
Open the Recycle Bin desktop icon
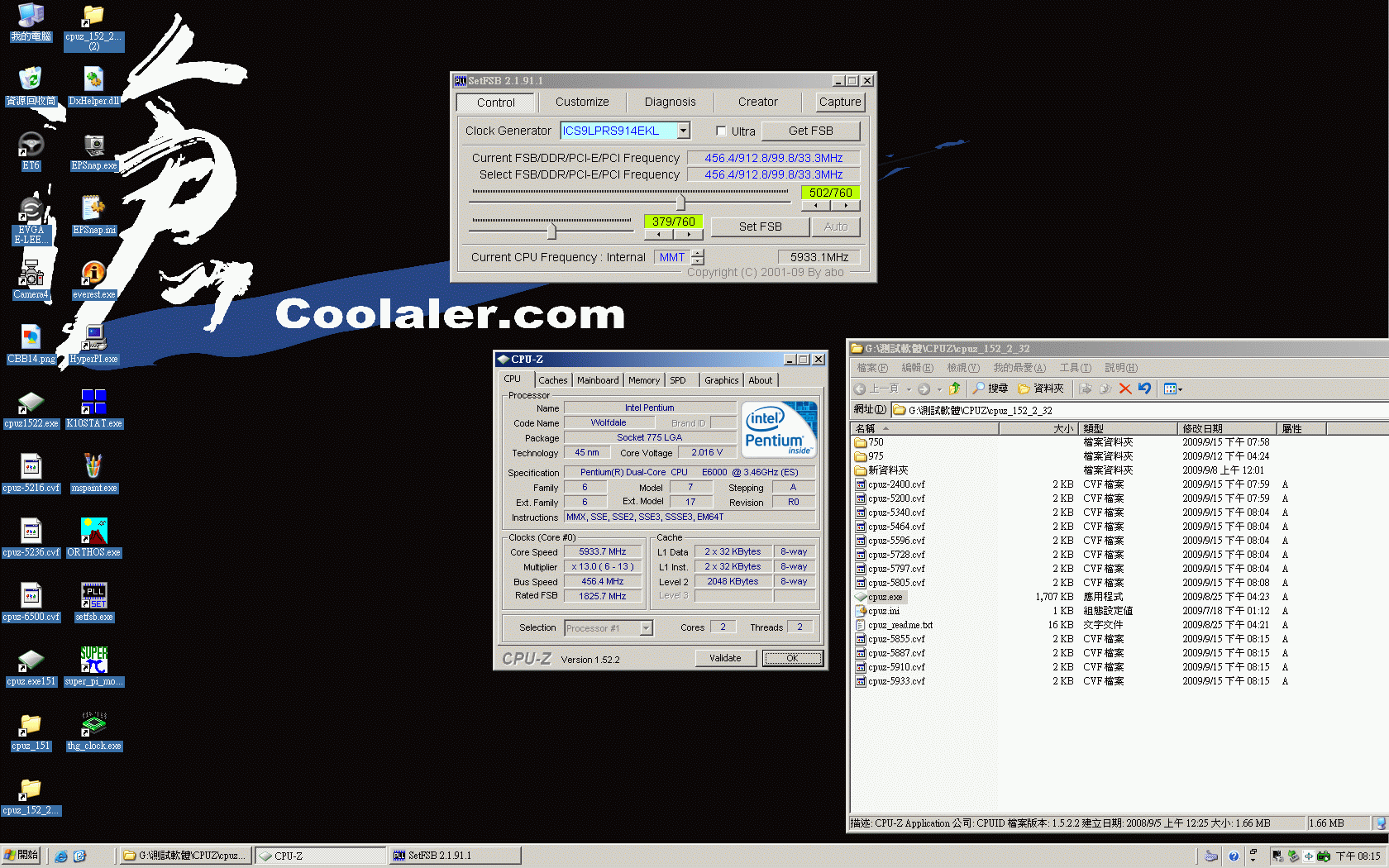point(31,86)
